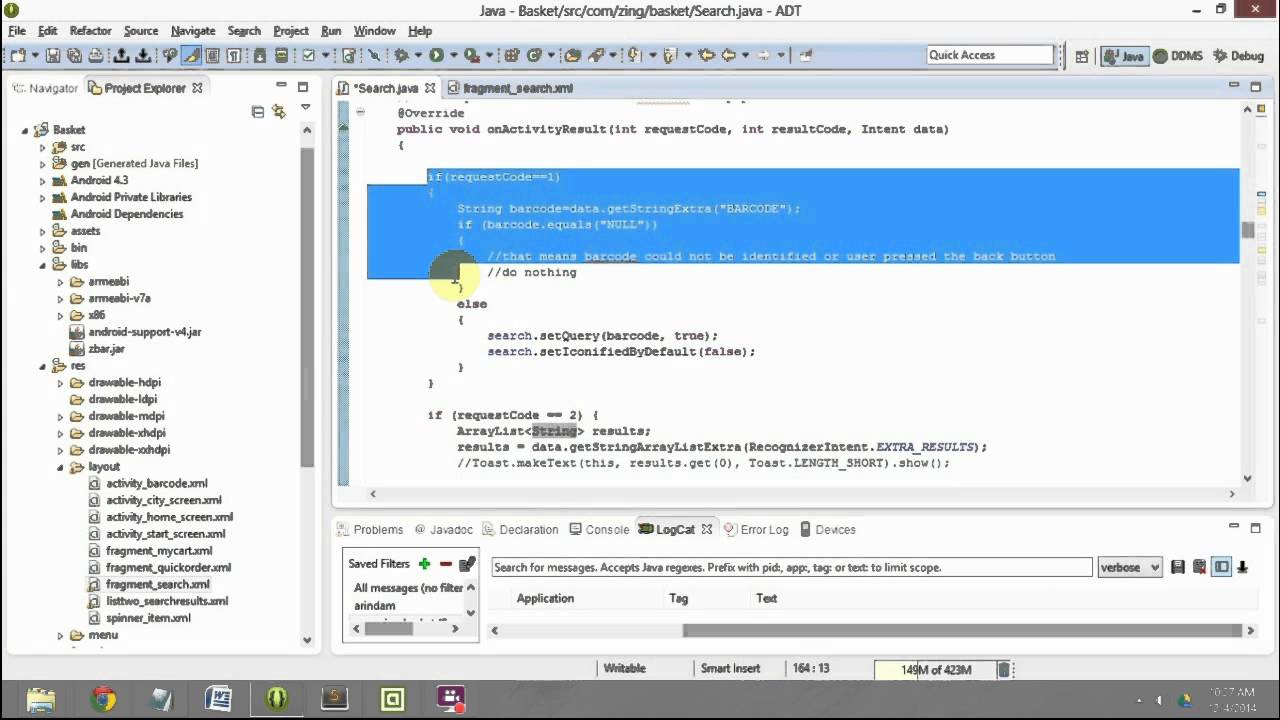Click the Run Garbage Collector trash icon
This screenshot has width=1280, height=720.
[x=1005, y=670]
